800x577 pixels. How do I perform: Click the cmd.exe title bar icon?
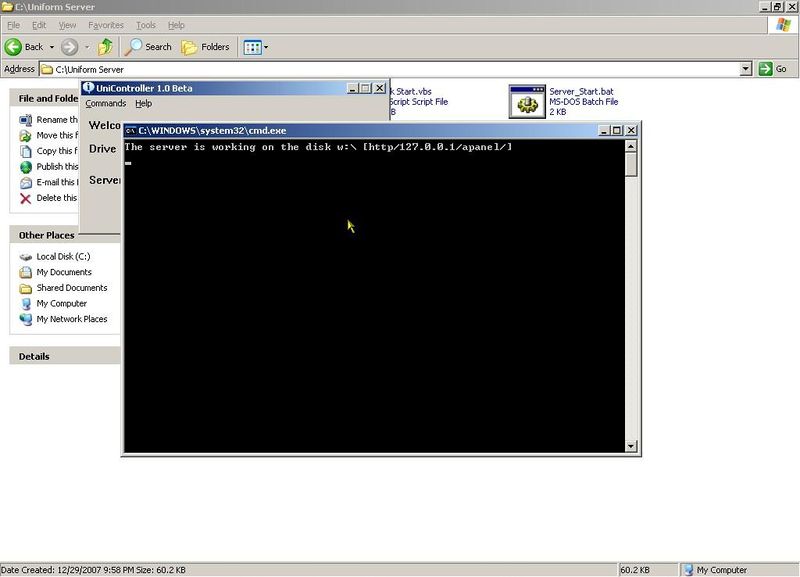click(x=131, y=131)
